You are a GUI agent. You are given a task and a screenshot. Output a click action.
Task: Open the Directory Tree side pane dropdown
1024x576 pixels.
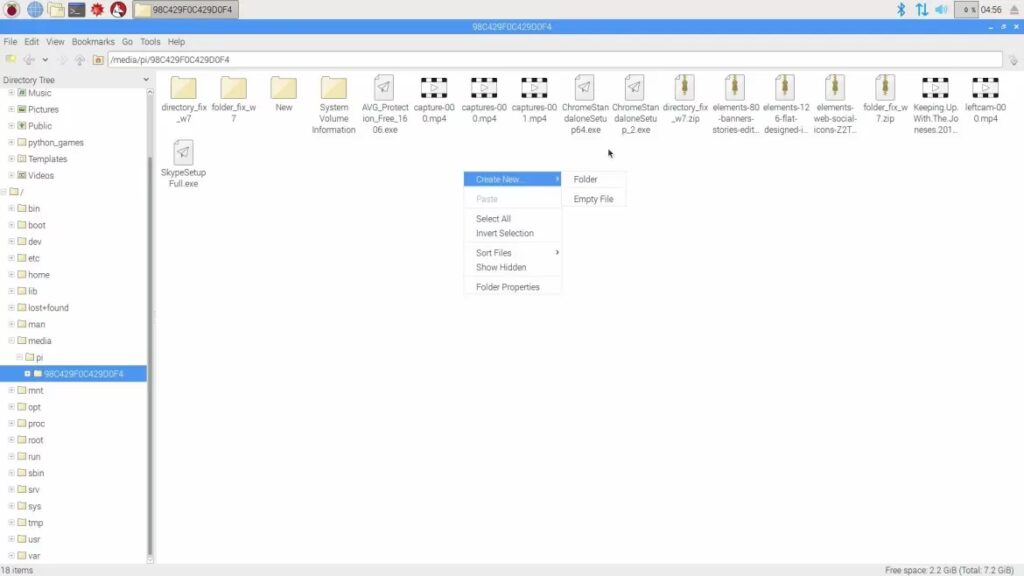pos(145,79)
